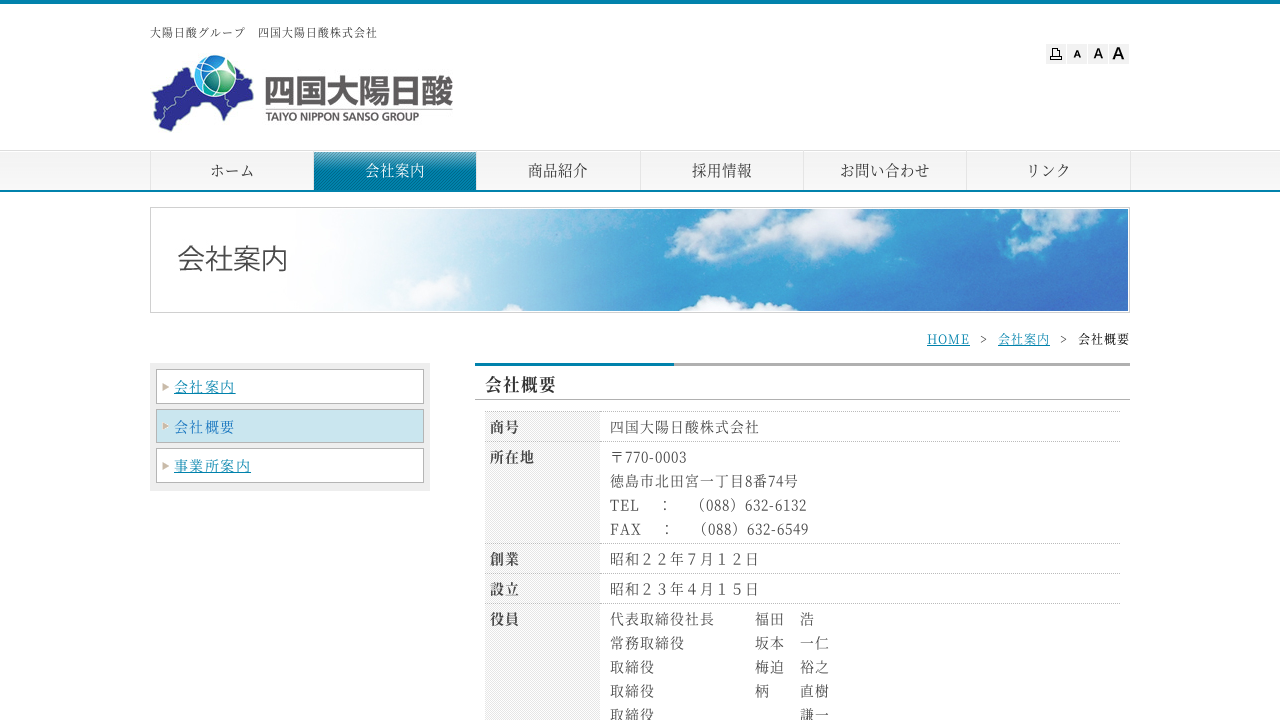
Task: Open 会社案内 in the sidebar menu
Action: tap(205, 387)
